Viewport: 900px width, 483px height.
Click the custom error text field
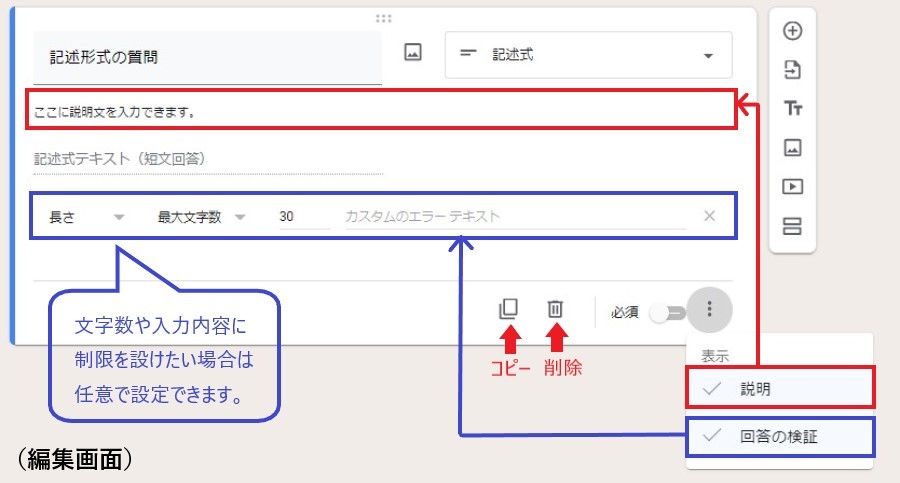[515, 216]
